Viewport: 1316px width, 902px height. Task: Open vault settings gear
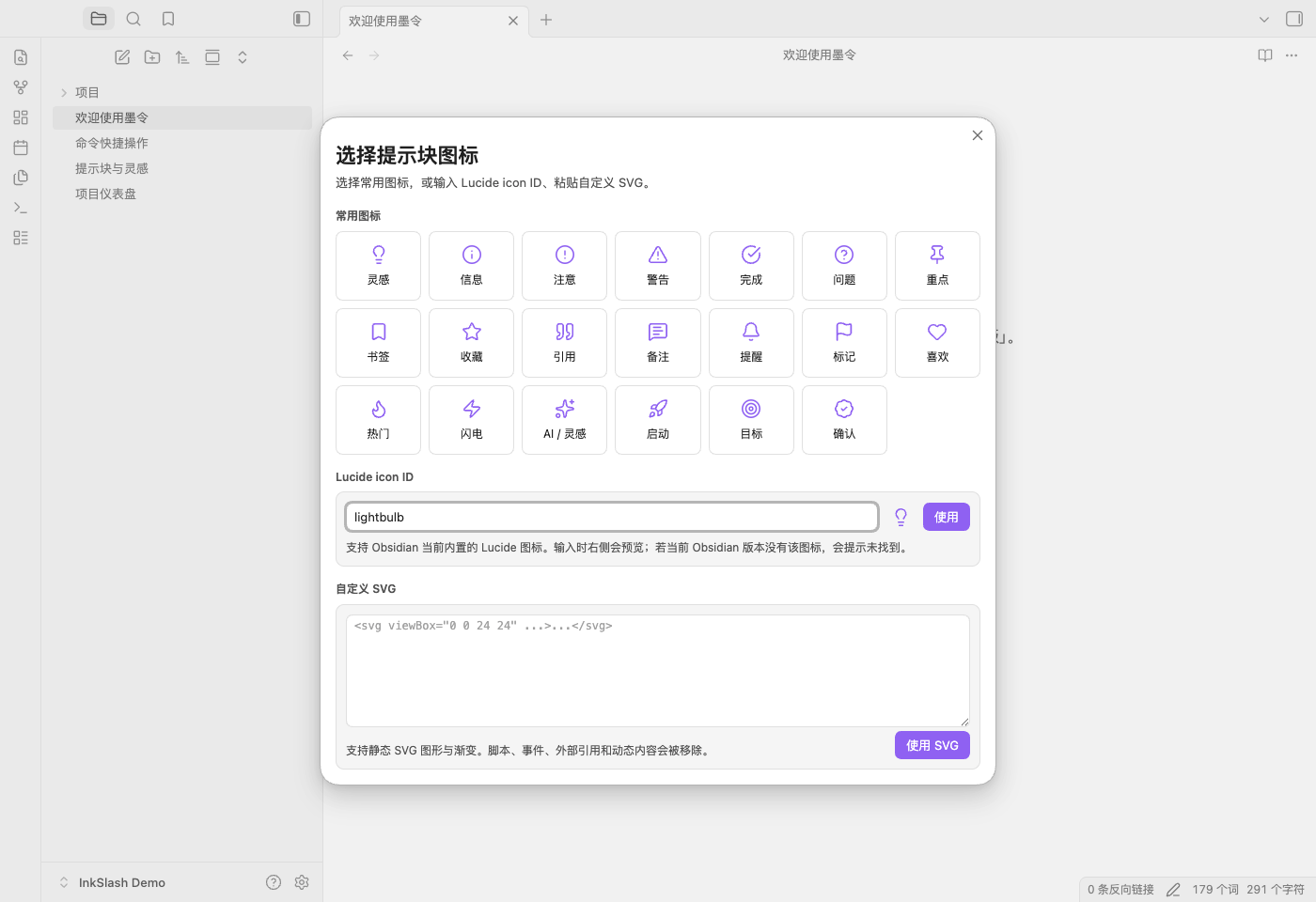click(302, 882)
